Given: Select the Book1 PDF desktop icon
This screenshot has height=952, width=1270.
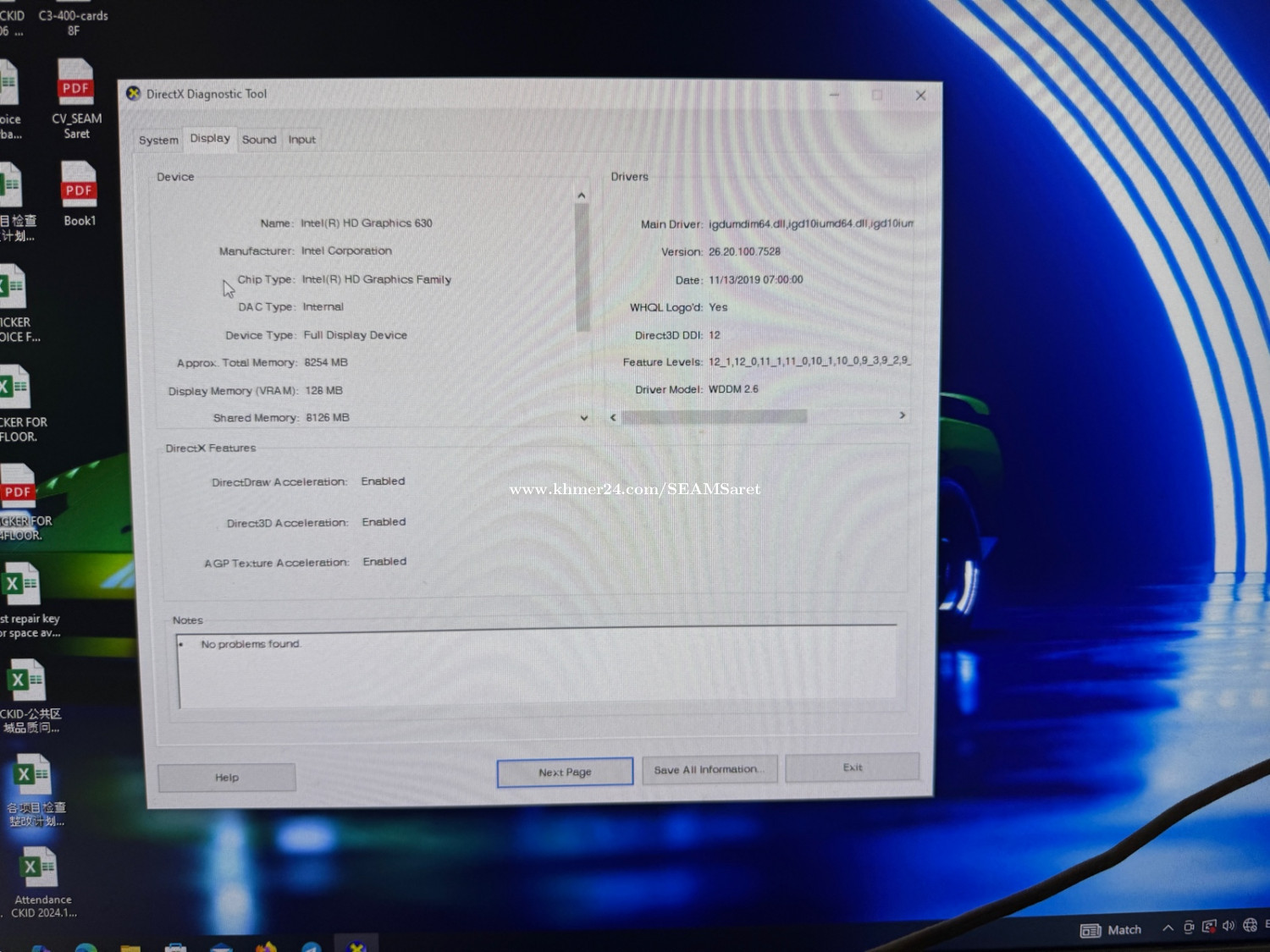Looking at the screenshot, I should 79,194.
